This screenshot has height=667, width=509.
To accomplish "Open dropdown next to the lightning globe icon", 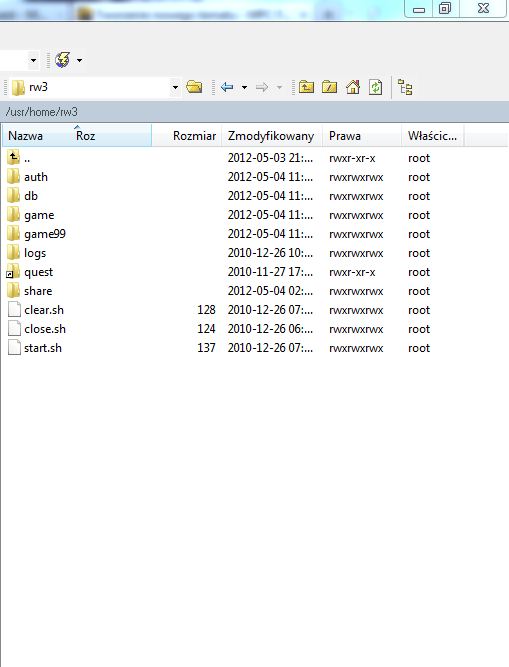I will pos(80,60).
